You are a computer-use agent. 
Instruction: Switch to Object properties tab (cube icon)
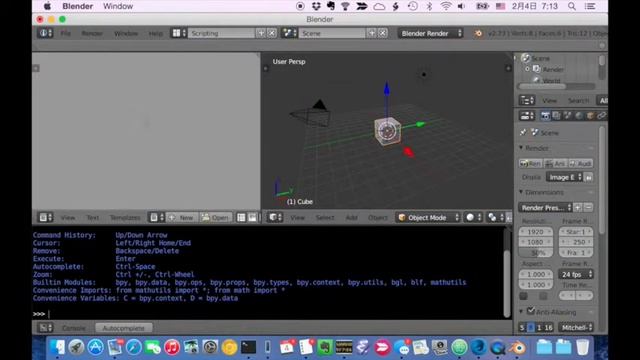pyautogui.click(x=590, y=116)
